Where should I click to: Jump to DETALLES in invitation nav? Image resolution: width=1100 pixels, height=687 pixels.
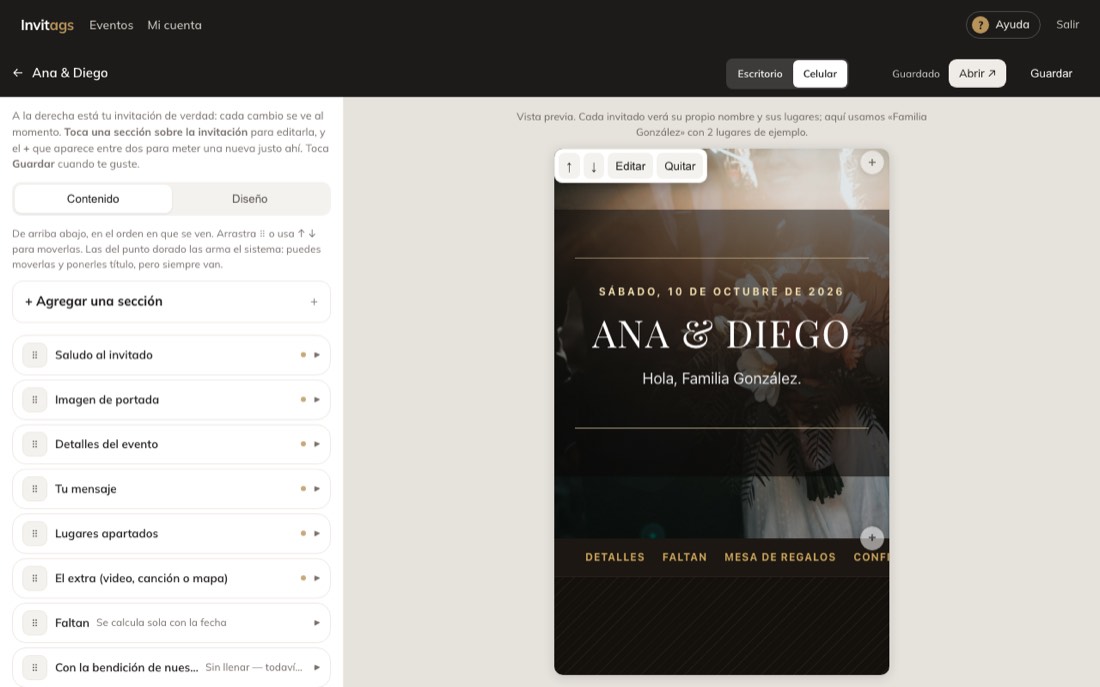[615, 557]
